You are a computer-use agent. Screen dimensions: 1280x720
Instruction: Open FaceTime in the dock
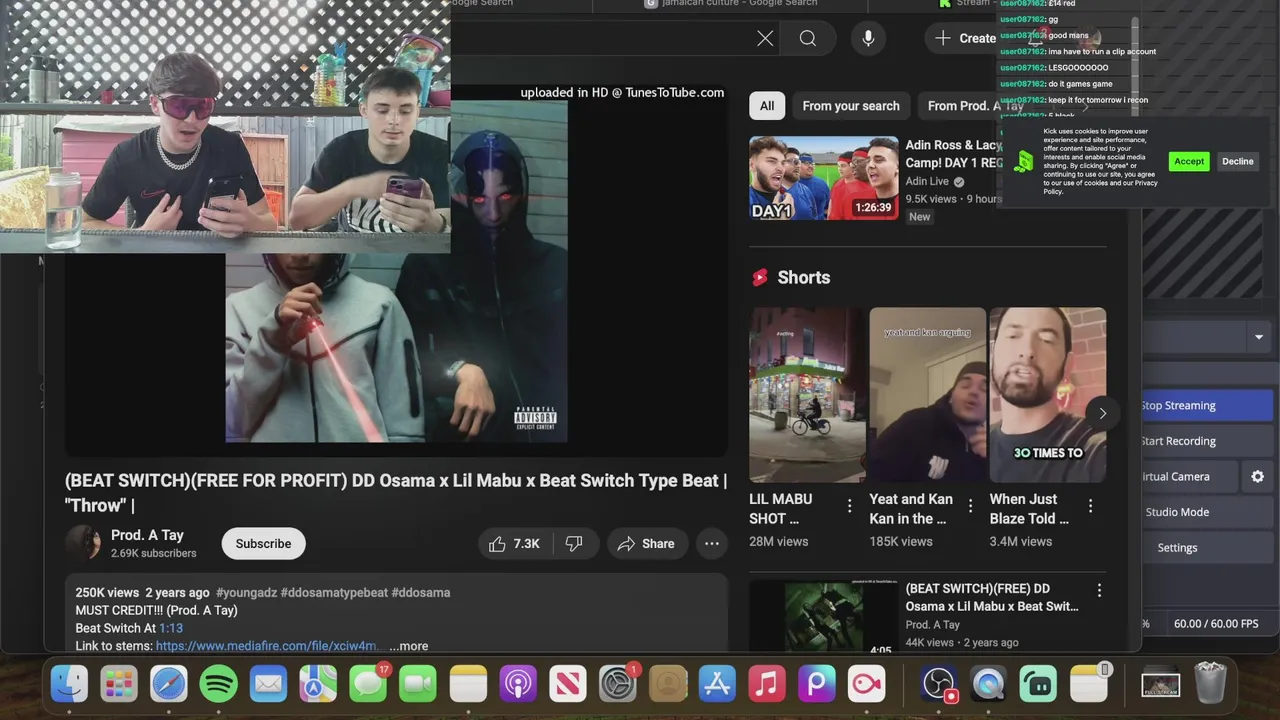pos(418,684)
